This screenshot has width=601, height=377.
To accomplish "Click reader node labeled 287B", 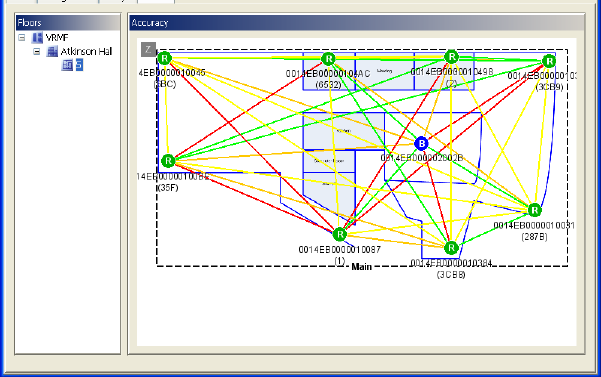I will [x=535, y=210].
